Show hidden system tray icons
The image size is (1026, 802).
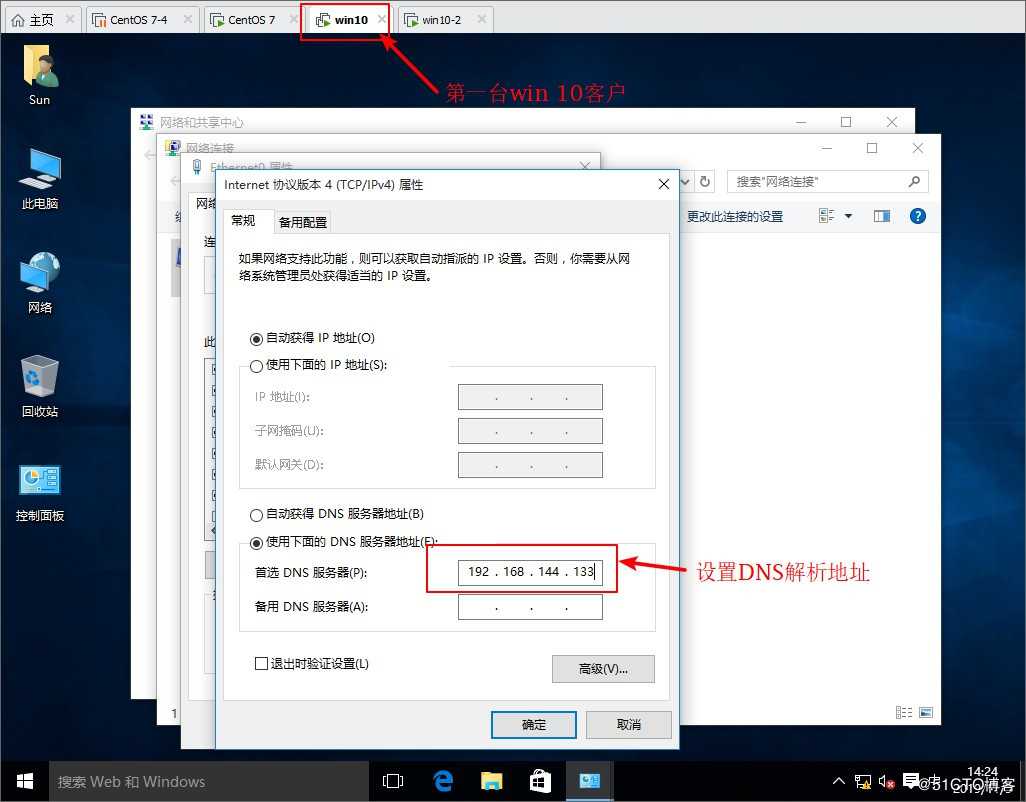point(838,781)
